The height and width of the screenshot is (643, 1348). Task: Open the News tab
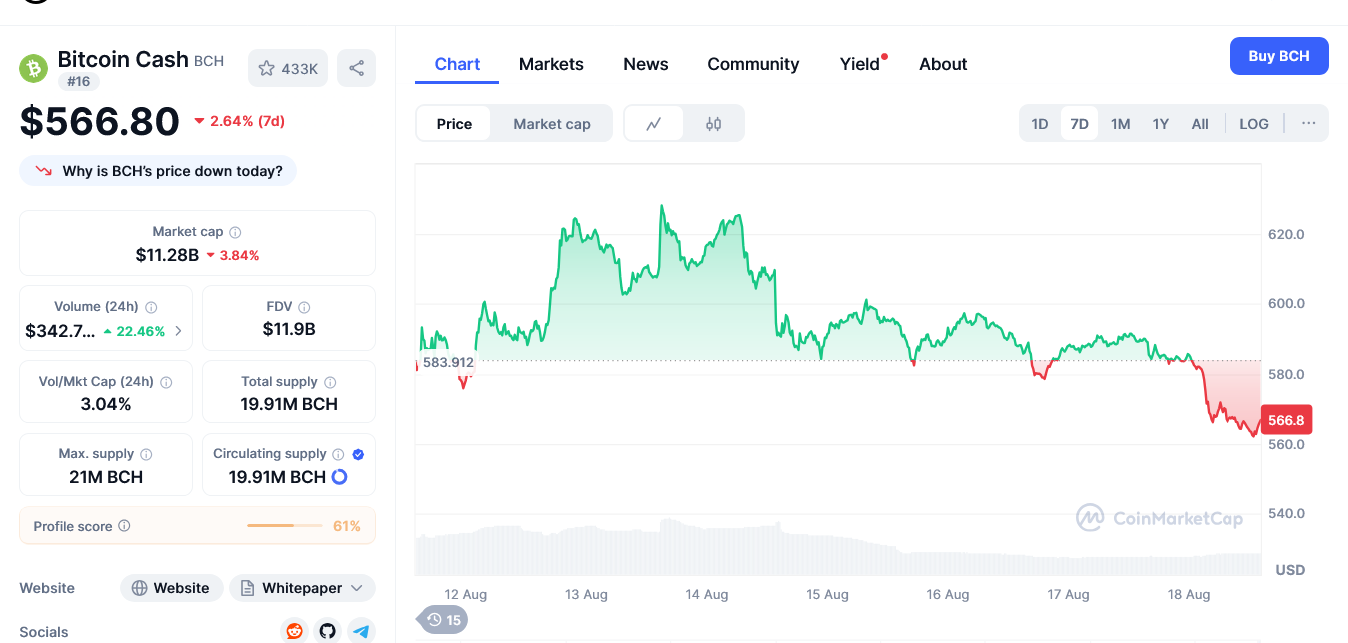646,64
